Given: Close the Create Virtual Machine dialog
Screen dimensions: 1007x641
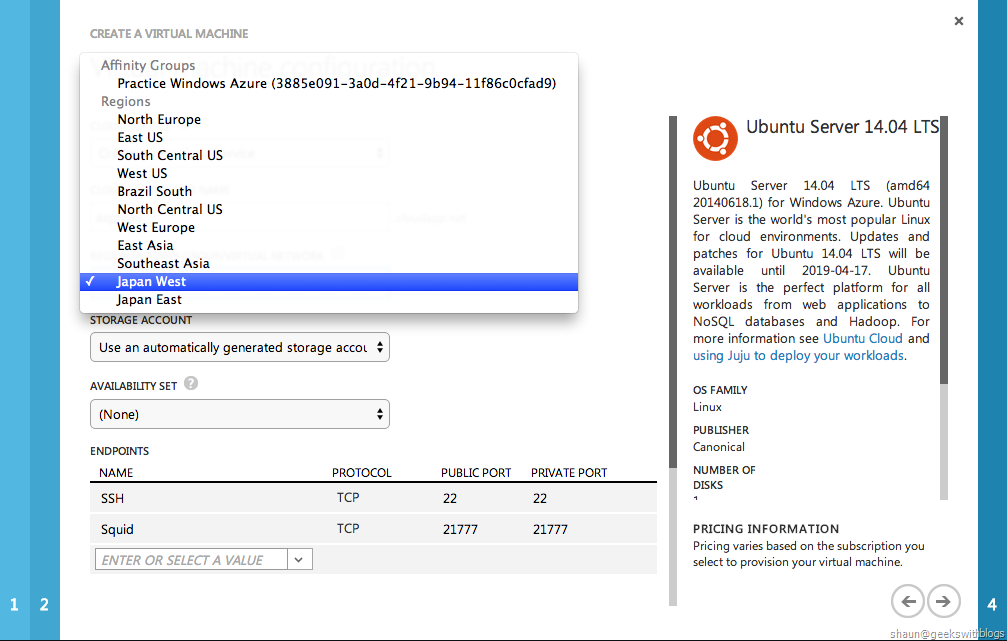Looking at the screenshot, I should 959,21.
